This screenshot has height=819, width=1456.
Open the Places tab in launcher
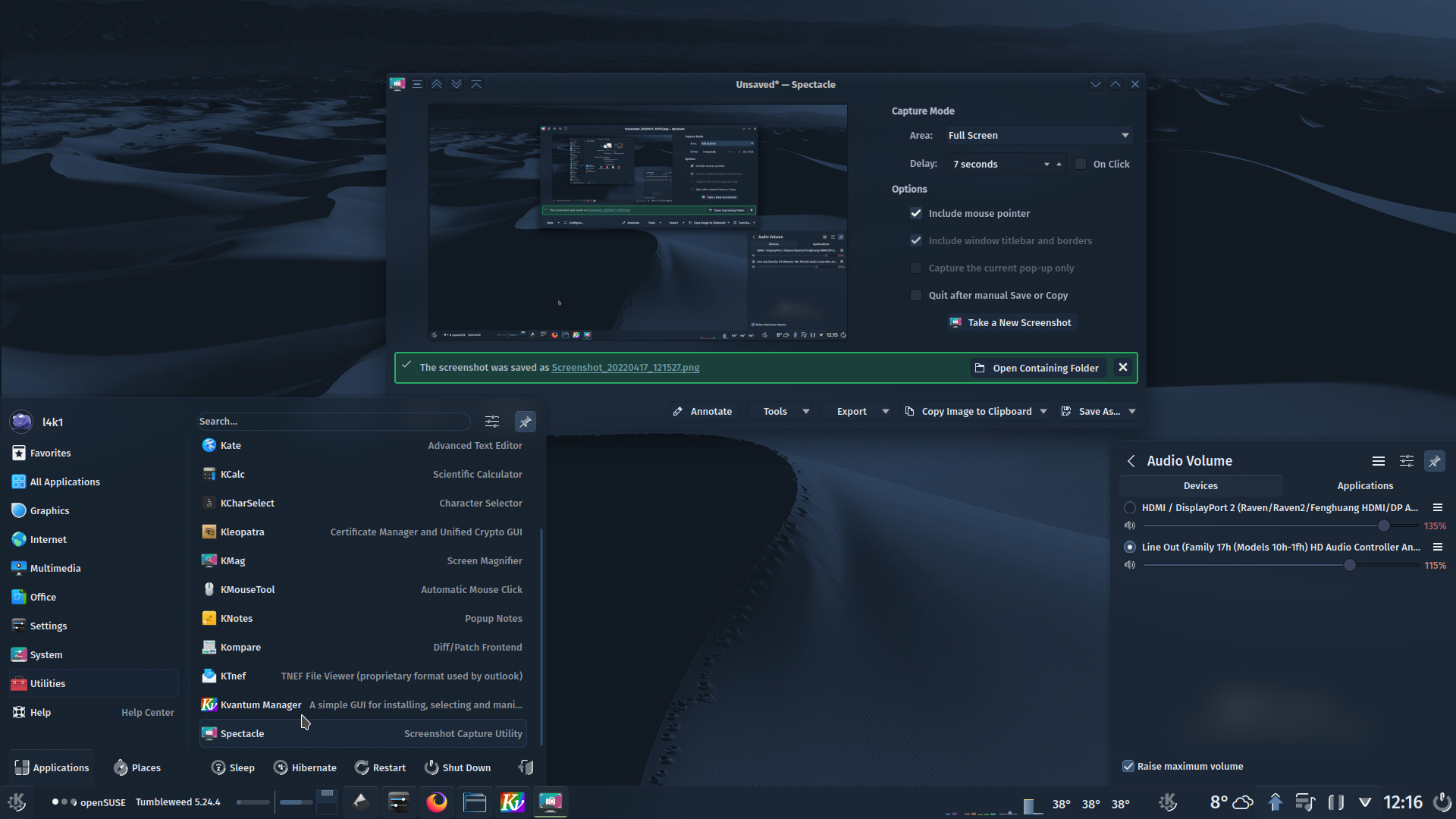point(137,767)
